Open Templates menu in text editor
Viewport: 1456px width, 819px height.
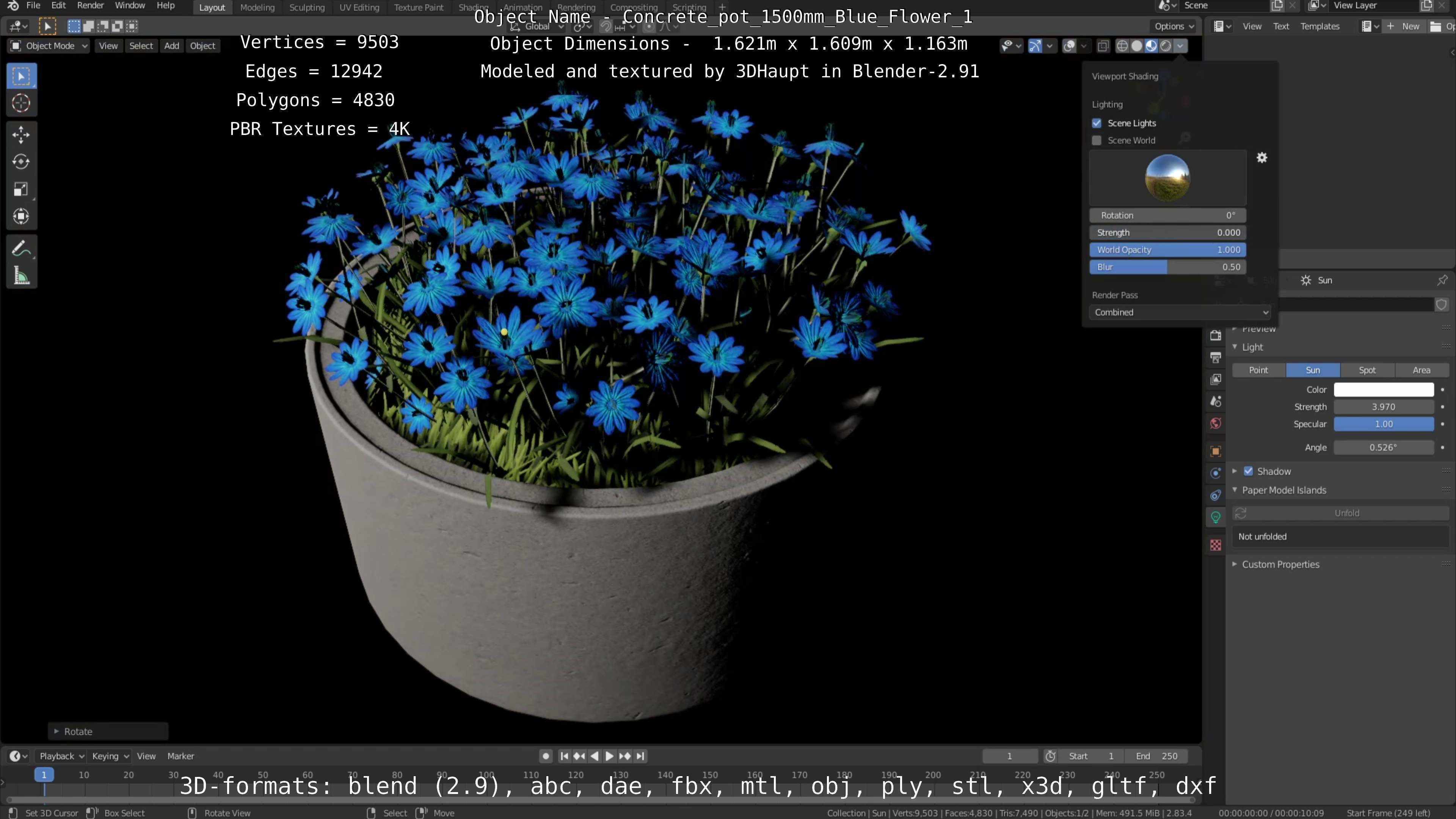(1320, 27)
